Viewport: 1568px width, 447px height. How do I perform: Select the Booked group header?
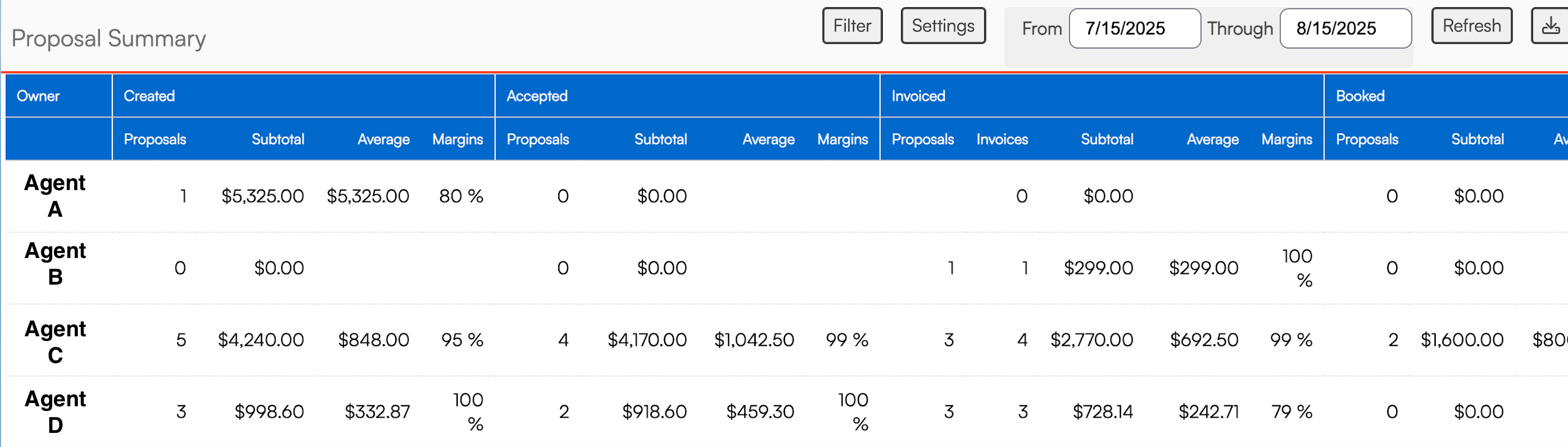pos(1360,96)
